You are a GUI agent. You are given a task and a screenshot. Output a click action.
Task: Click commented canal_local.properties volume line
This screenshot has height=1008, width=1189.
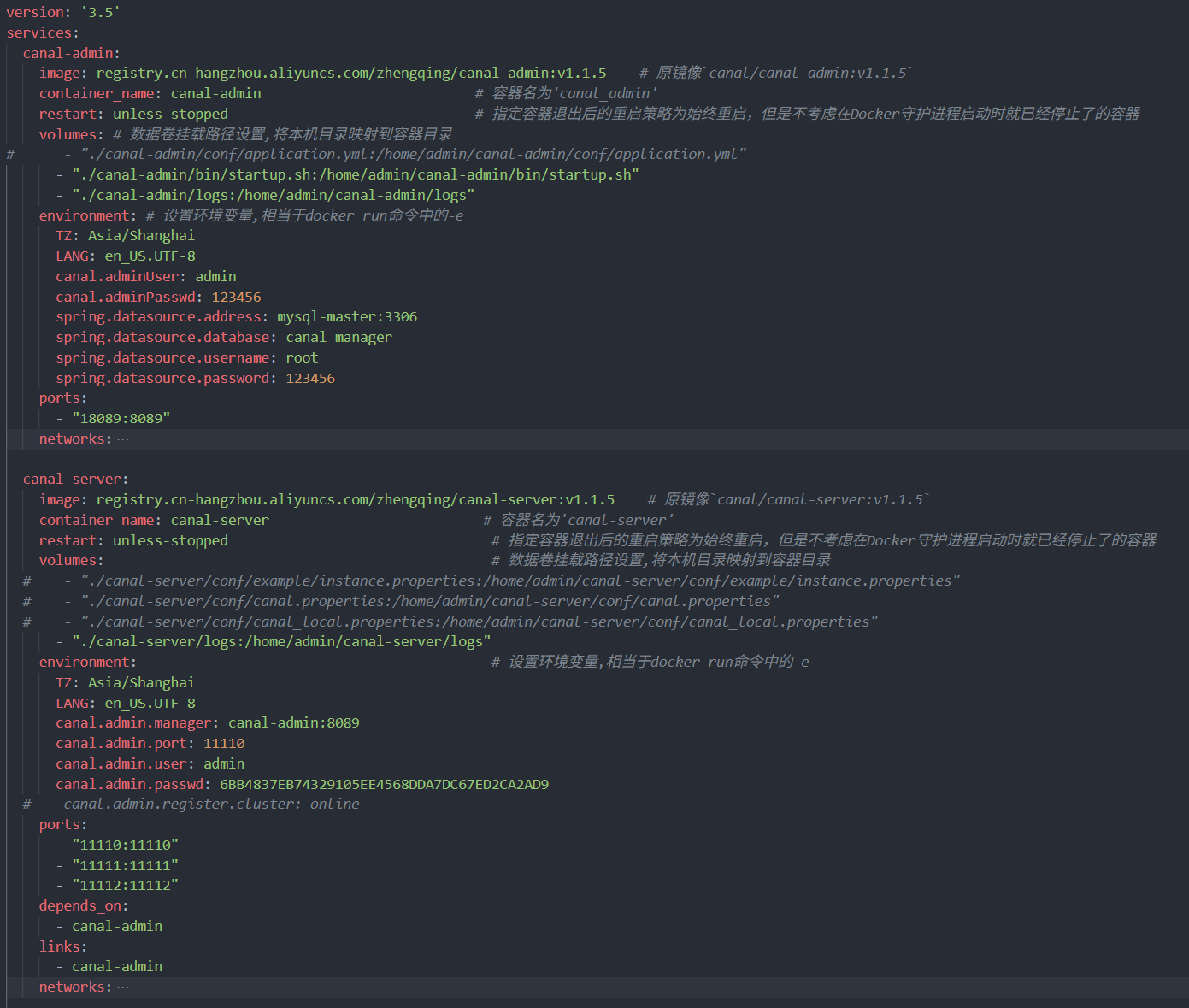click(450, 622)
